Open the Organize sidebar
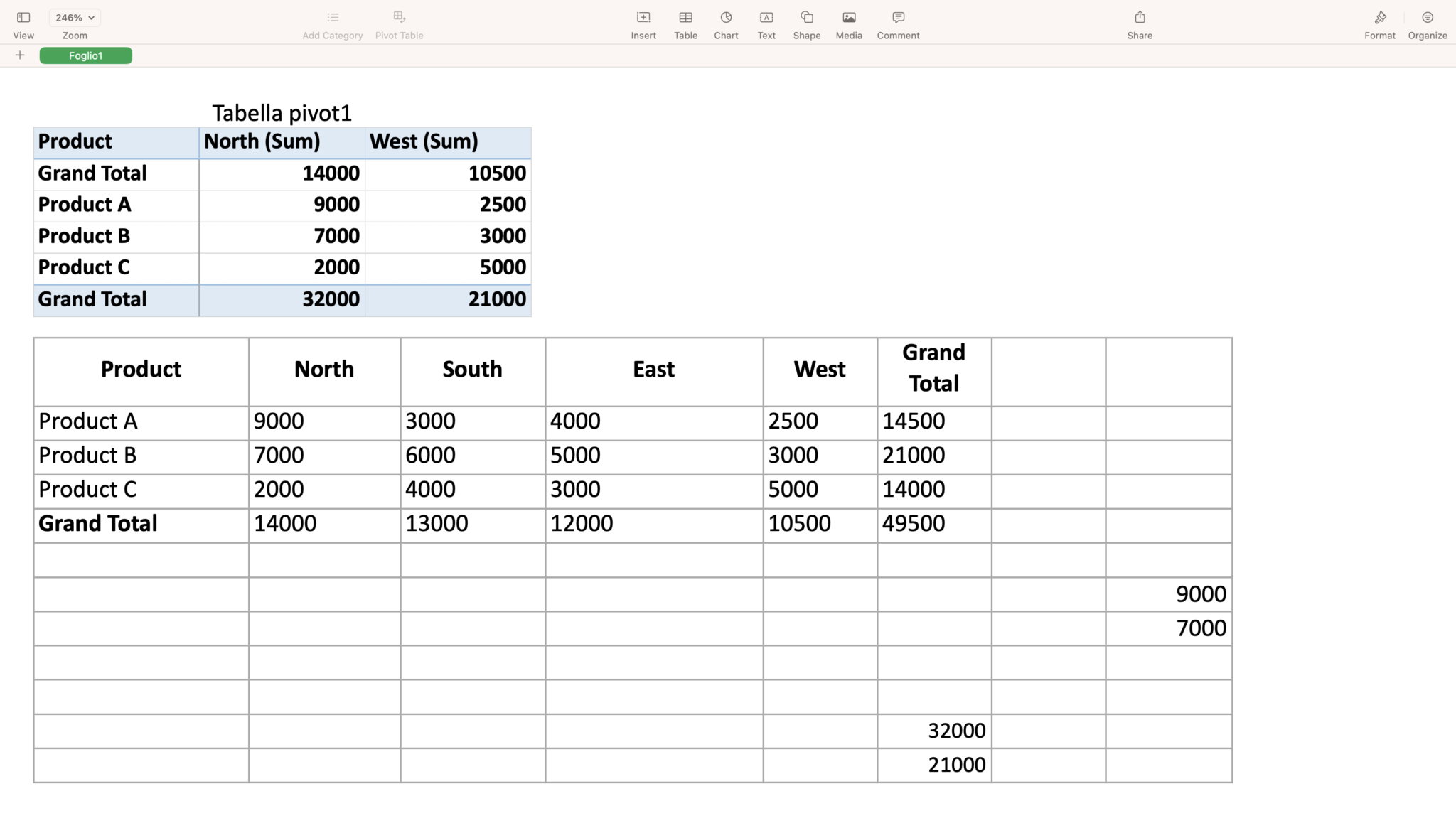The image size is (1456, 833). tap(1427, 21)
